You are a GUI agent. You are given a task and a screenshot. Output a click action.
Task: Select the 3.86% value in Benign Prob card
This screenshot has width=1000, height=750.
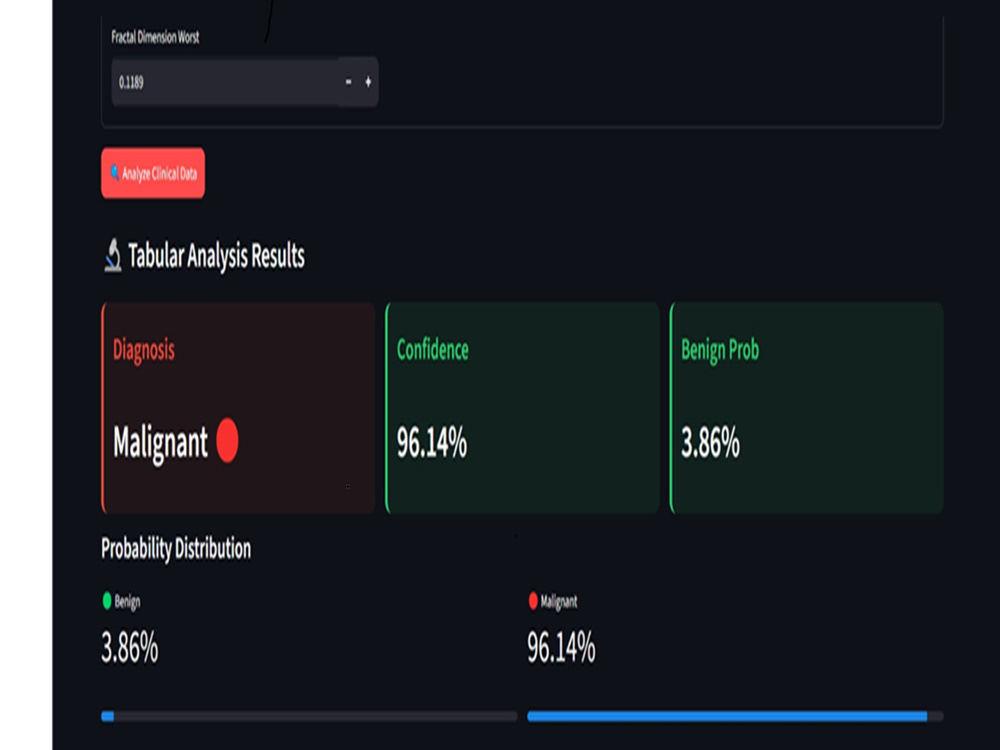coord(710,442)
